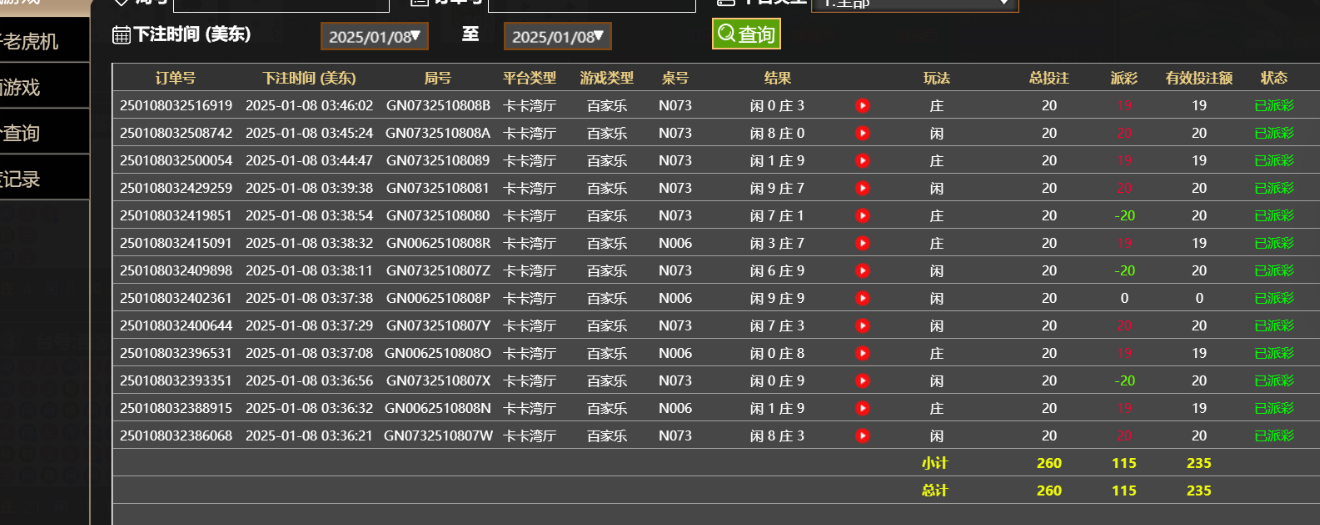This screenshot has height=525, width=1320.
Task: Click 已派彩 status of first order row
Action: click(1273, 106)
